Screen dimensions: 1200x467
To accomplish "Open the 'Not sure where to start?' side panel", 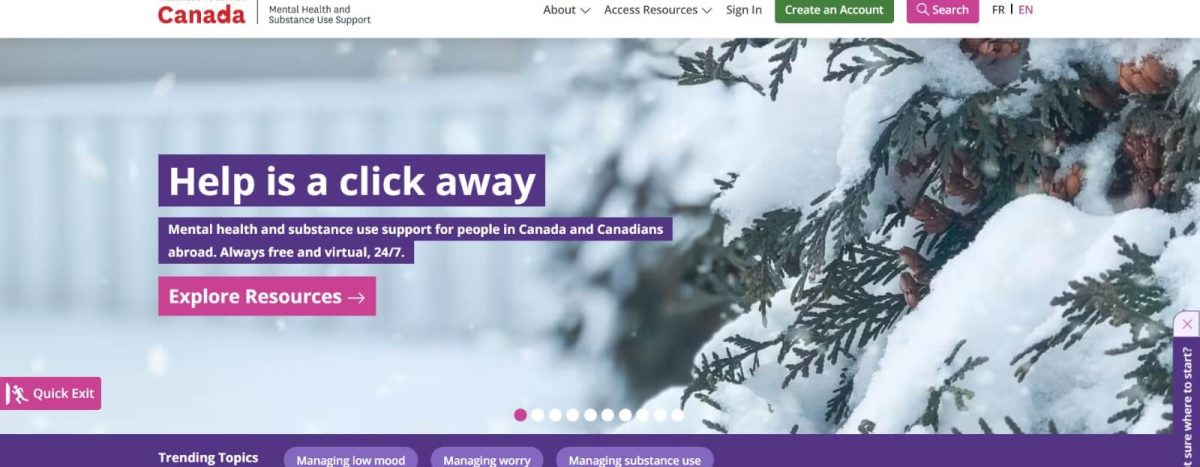I will point(1187,402).
